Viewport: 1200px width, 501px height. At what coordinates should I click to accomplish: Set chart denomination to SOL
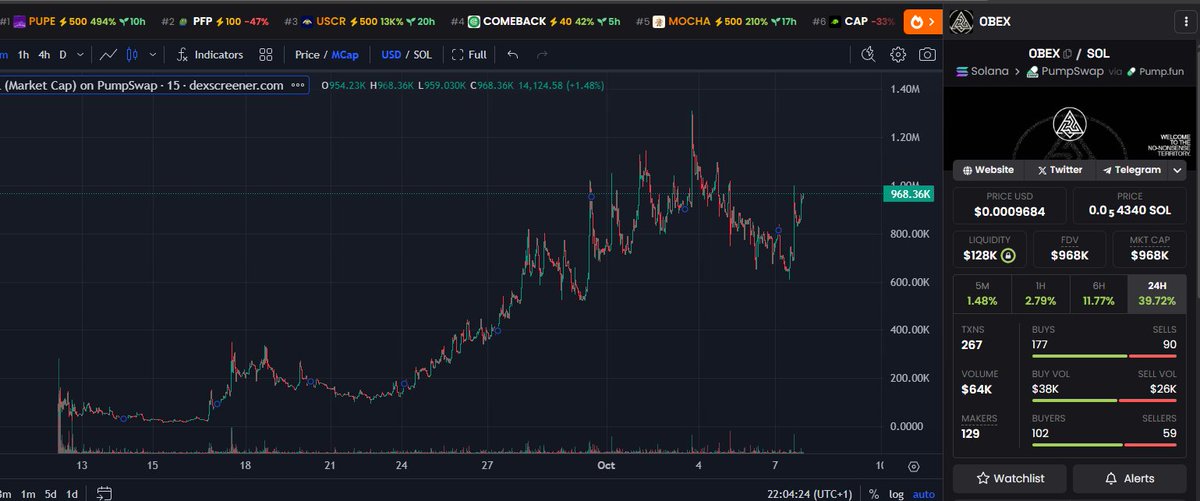coord(422,55)
